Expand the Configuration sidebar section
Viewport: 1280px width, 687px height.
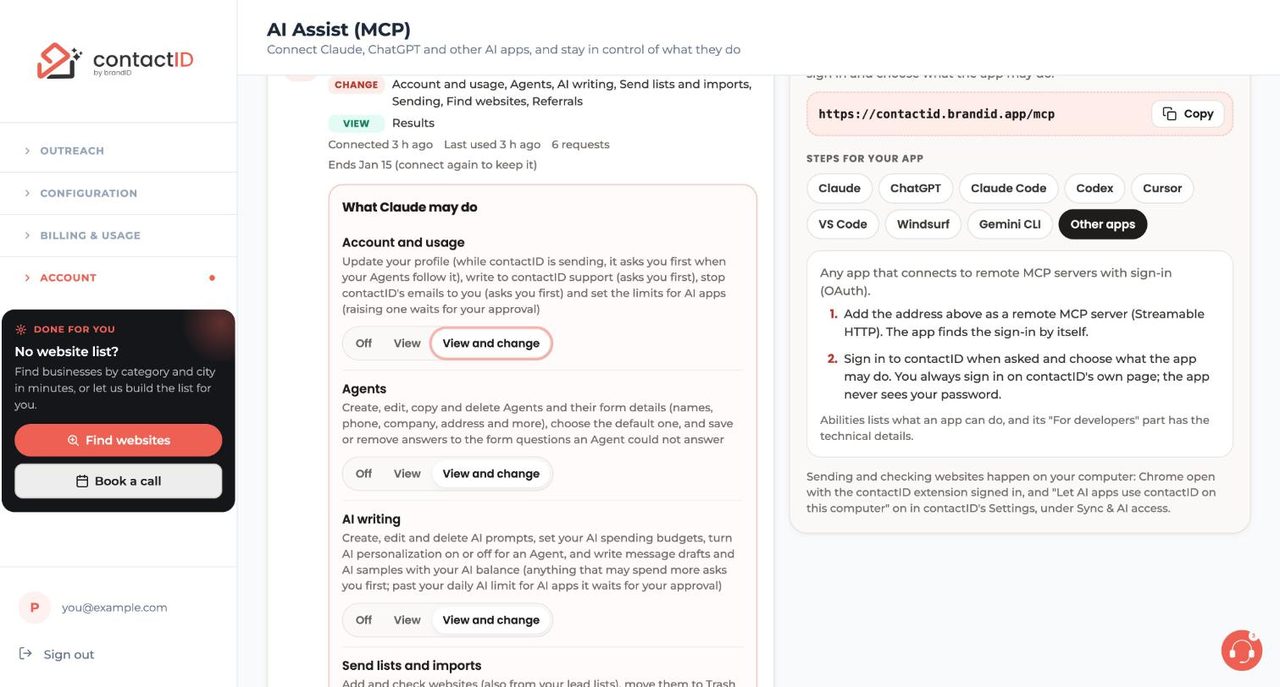pyautogui.click(x=118, y=193)
